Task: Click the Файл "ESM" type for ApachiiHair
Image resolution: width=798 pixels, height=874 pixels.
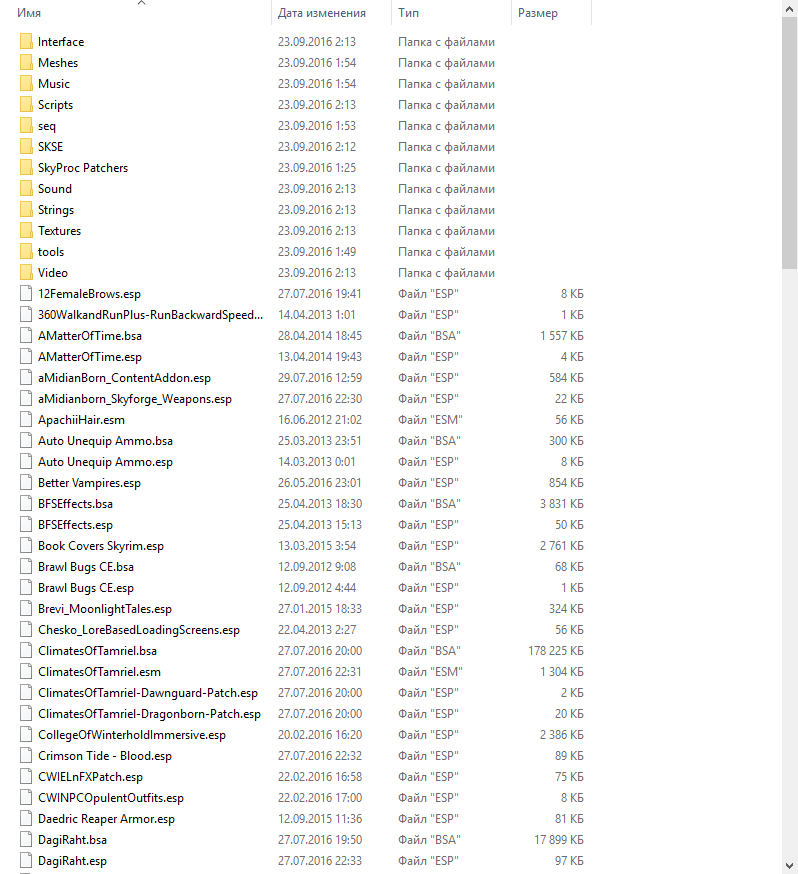Action: click(x=430, y=420)
